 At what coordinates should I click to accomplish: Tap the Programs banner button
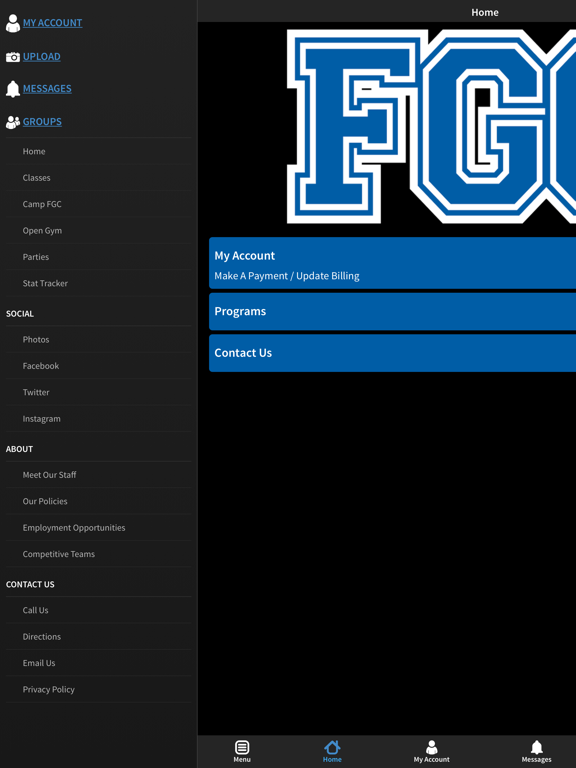(392, 312)
